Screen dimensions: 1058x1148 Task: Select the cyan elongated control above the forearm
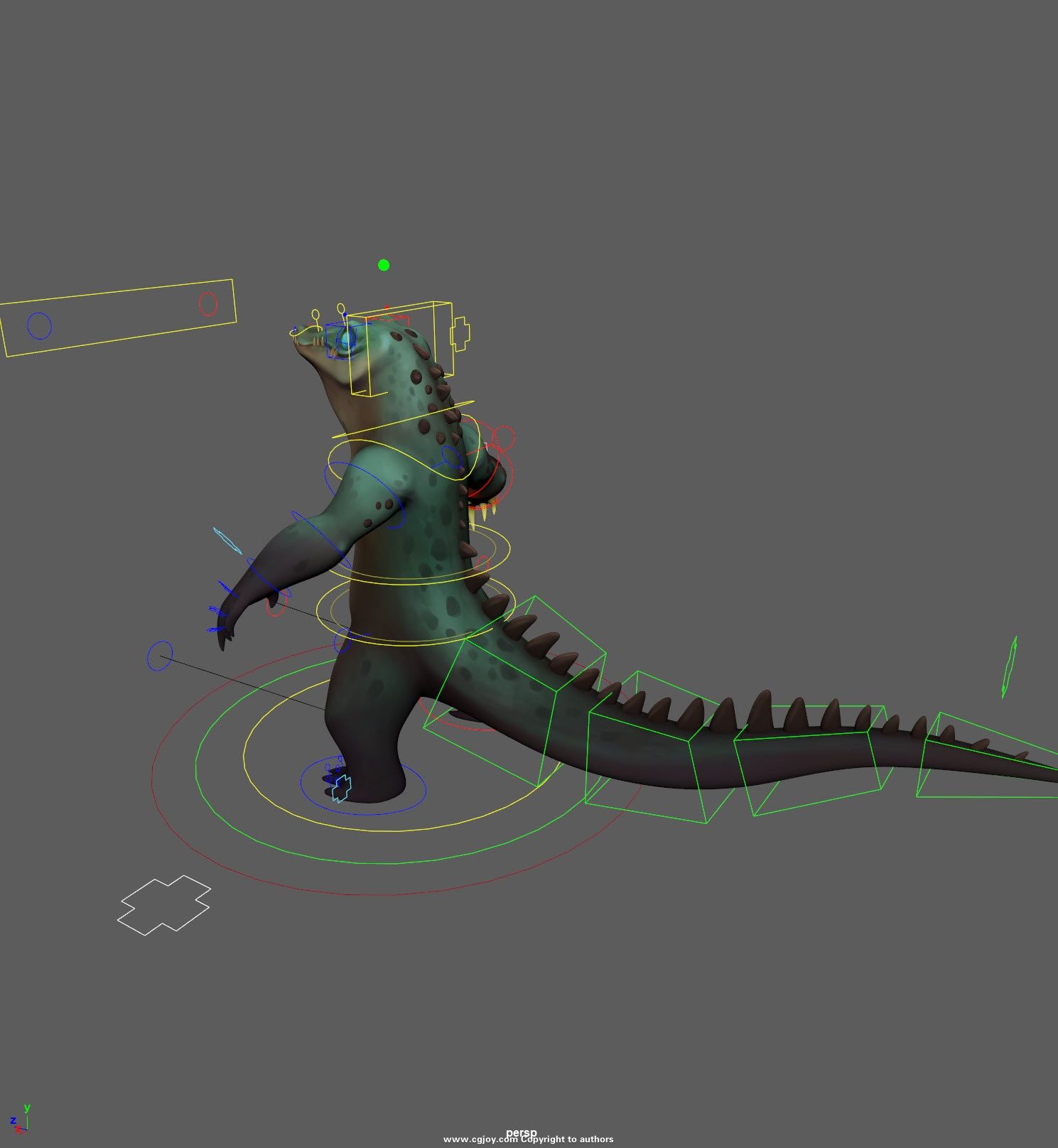click(227, 540)
